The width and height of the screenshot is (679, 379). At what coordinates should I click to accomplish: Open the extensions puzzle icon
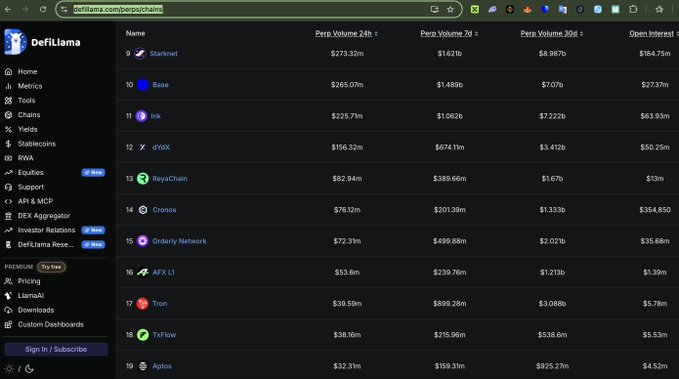pyautogui.click(x=633, y=9)
